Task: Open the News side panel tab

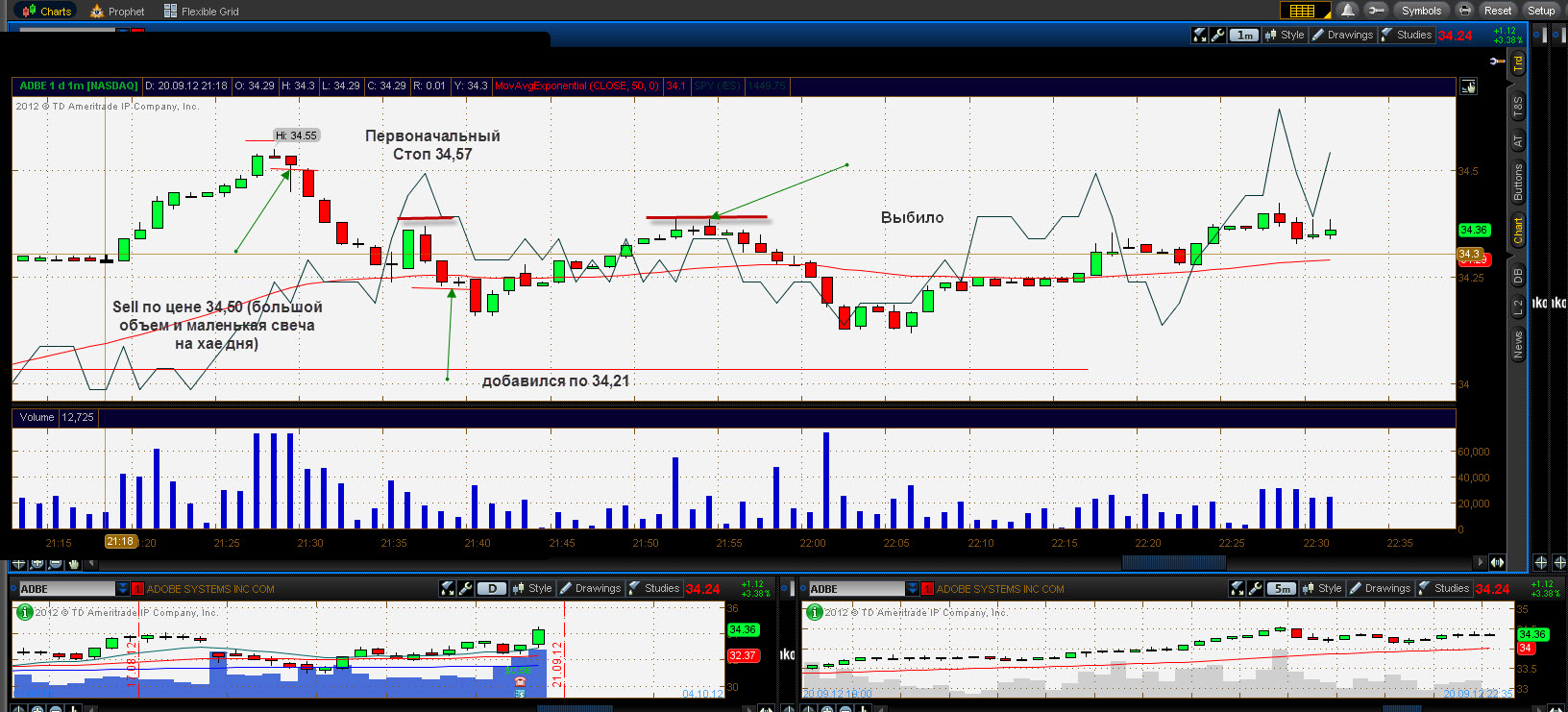Action: tap(1518, 344)
